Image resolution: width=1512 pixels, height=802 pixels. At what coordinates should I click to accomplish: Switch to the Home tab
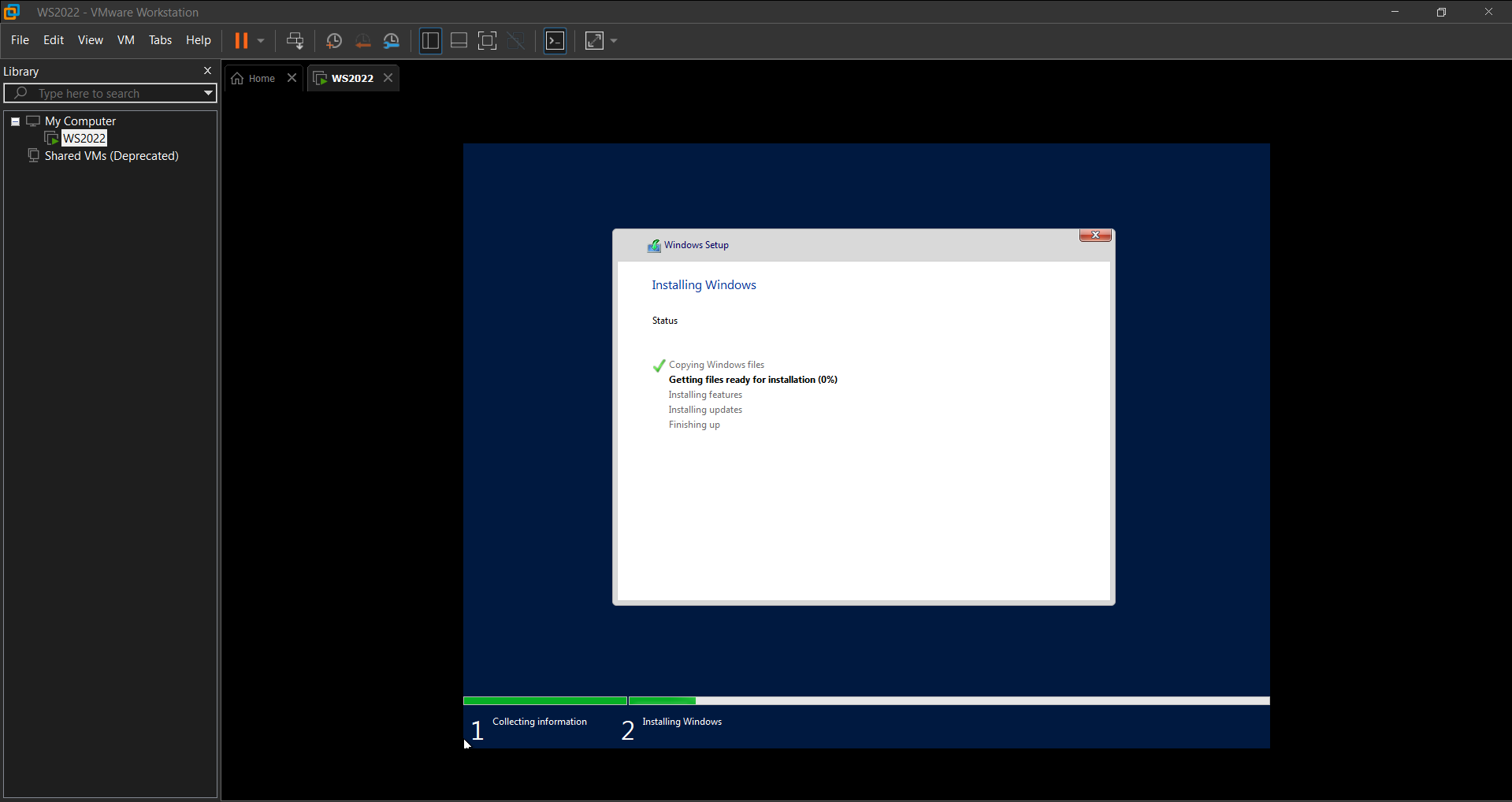click(x=254, y=78)
